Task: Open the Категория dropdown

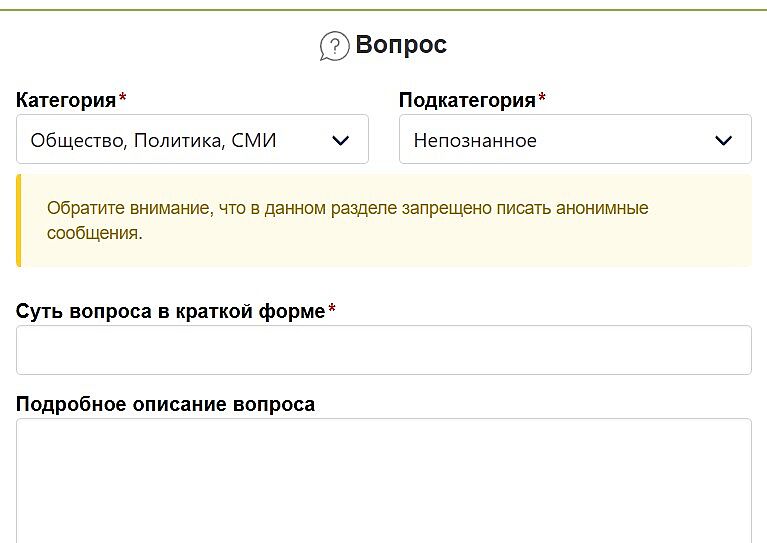Action: coord(192,140)
